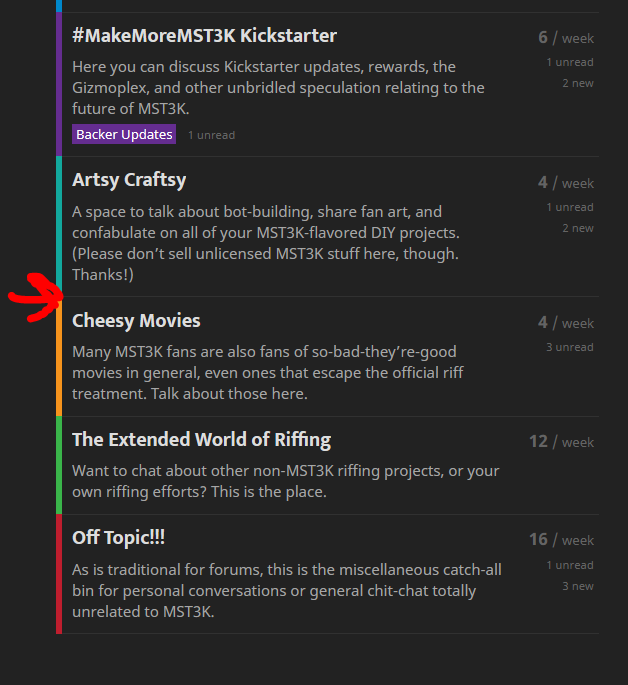Click the red color bar beside Off Topic
The height and width of the screenshot is (685, 628).
point(59,574)
